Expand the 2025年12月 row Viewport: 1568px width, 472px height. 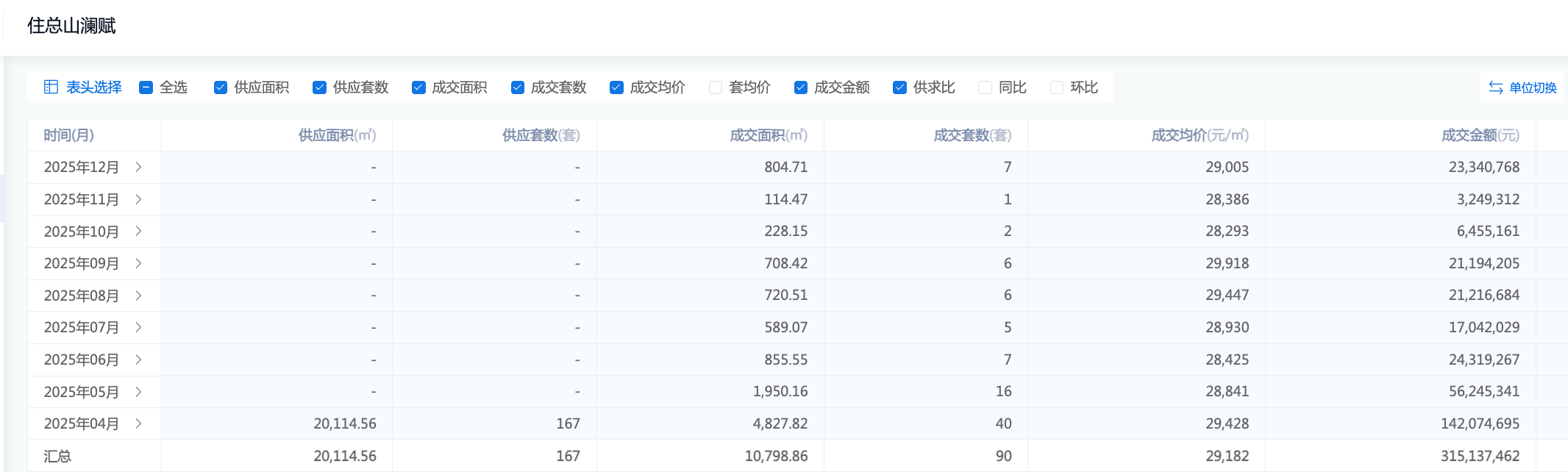[138, 168]
